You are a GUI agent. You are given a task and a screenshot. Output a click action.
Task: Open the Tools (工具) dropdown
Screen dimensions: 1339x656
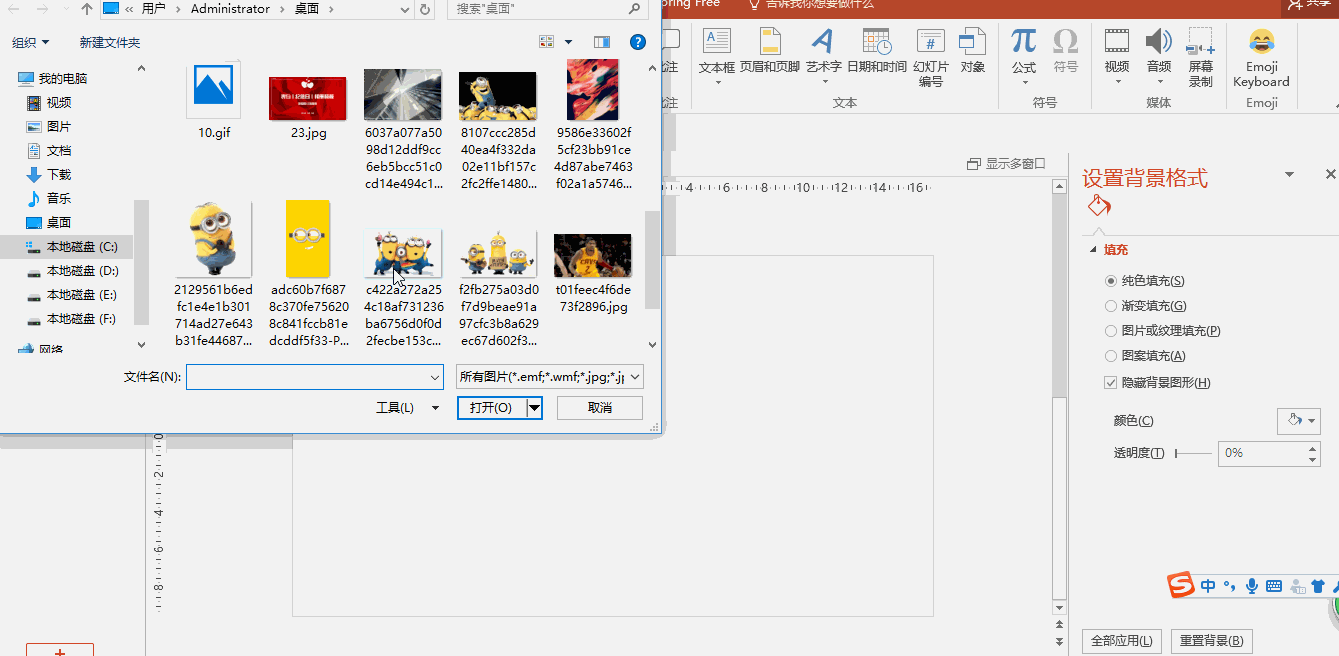click(x=407, y=408)
